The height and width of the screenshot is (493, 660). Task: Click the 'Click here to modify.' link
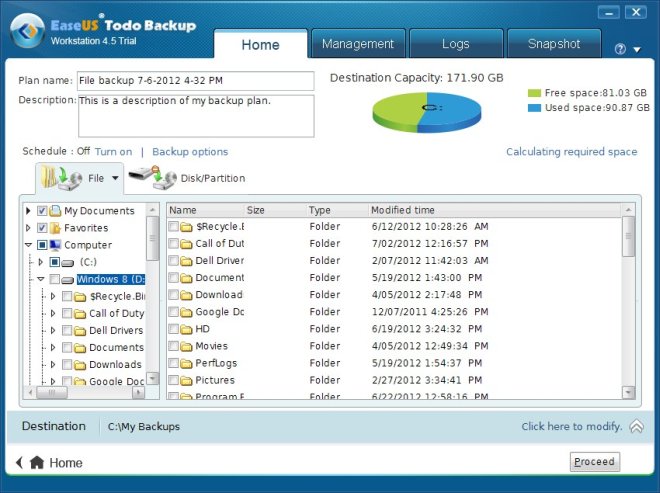[x=572, y=426]
